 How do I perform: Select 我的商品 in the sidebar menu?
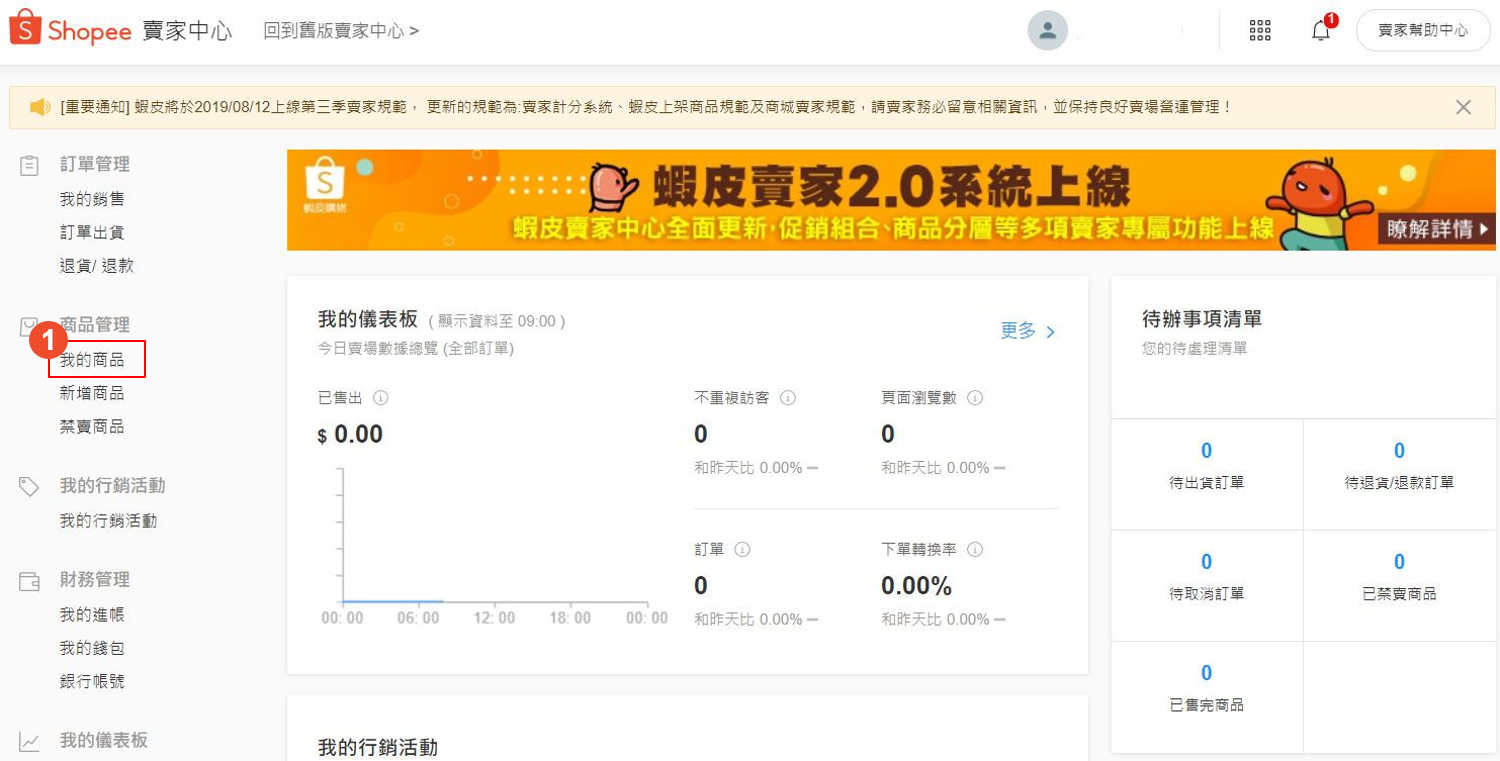pyautogui.click(x=91, y=359)
